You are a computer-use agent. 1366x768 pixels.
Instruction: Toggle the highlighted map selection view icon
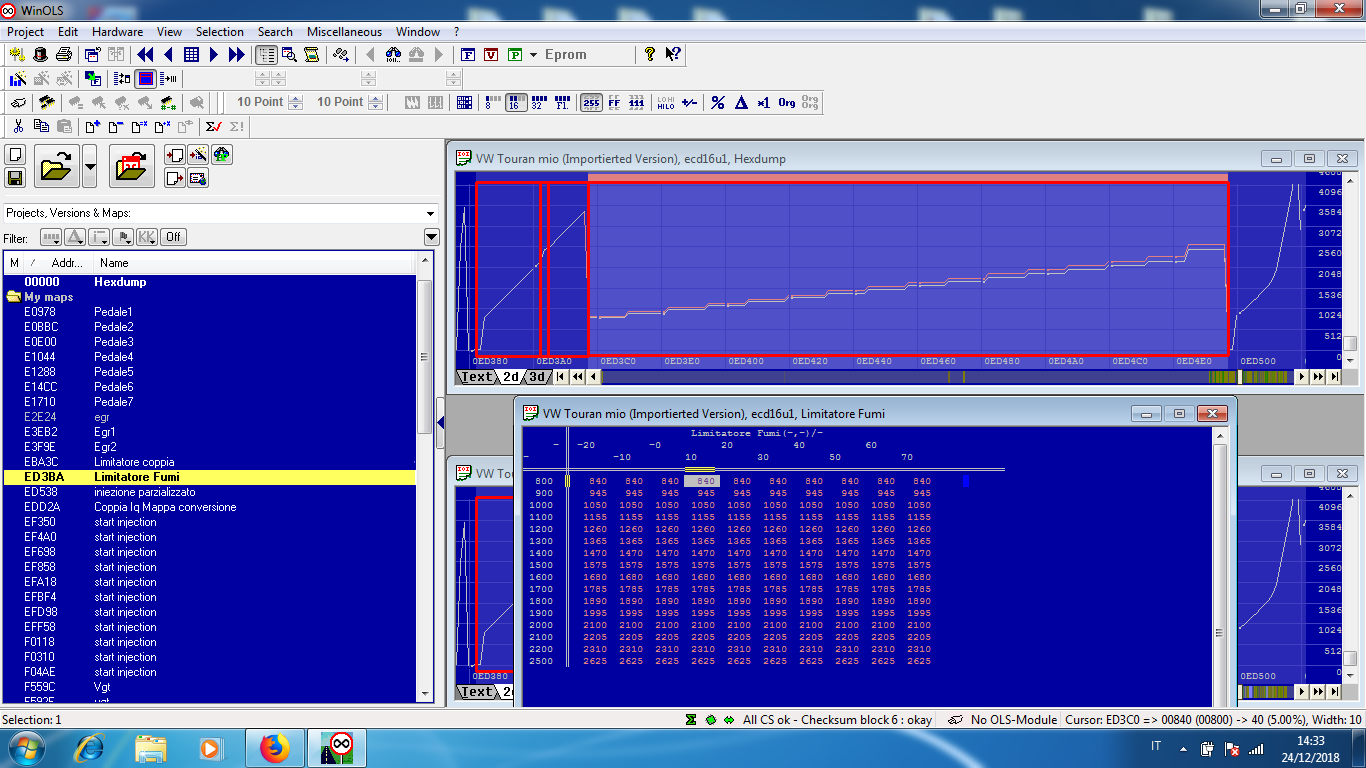[145, 78]
